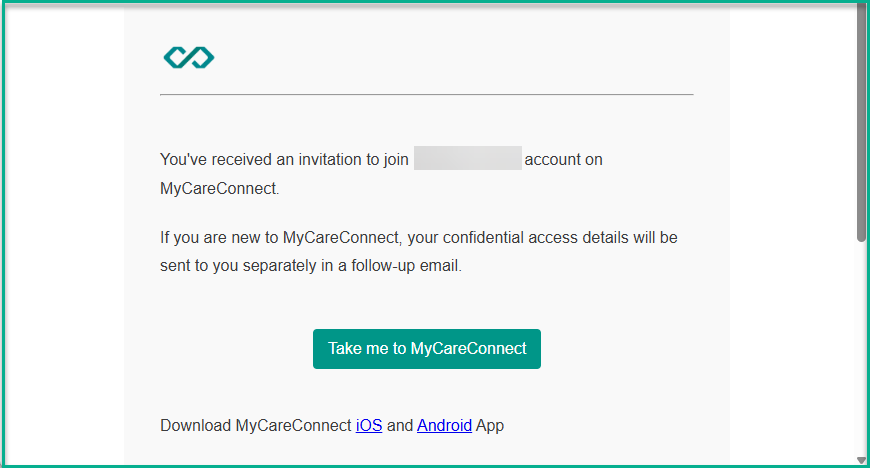This screenshot has height=468, width=870.
Task: Click the "account on" text after redaction
Action: click(563, 159)
